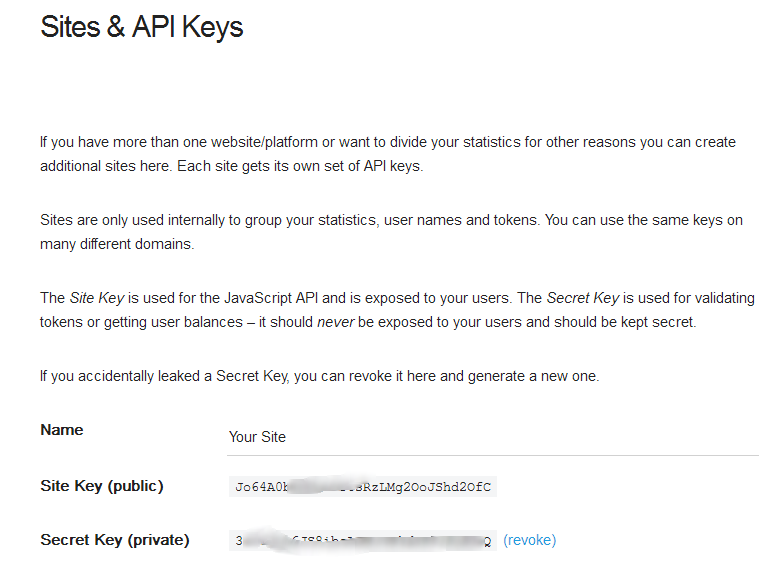This screenshot has height=564, width=759.
Task: Click the revoke link beside the Secret Key
Action: [530, 540]
